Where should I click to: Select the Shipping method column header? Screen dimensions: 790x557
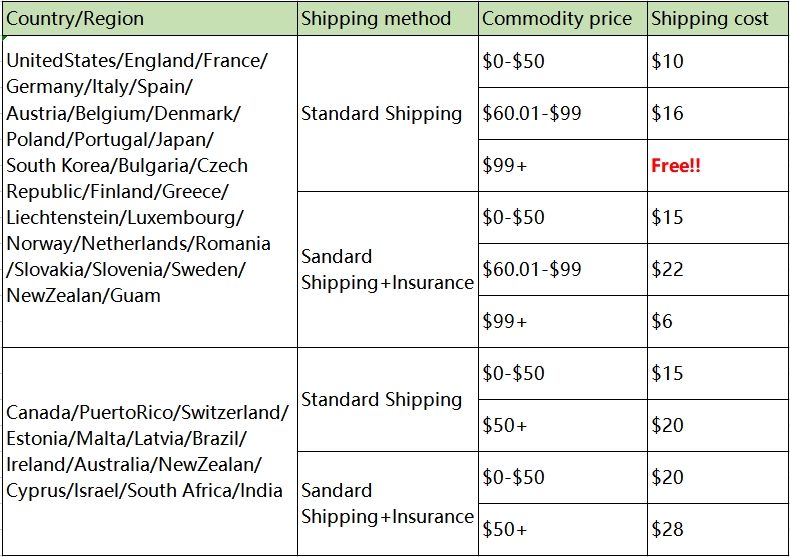coord(376,18)
